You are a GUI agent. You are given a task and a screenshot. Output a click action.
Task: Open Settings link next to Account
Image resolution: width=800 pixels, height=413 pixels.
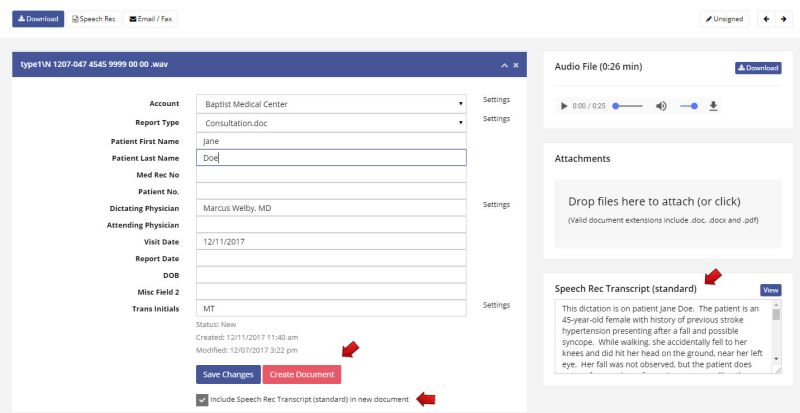496,100
